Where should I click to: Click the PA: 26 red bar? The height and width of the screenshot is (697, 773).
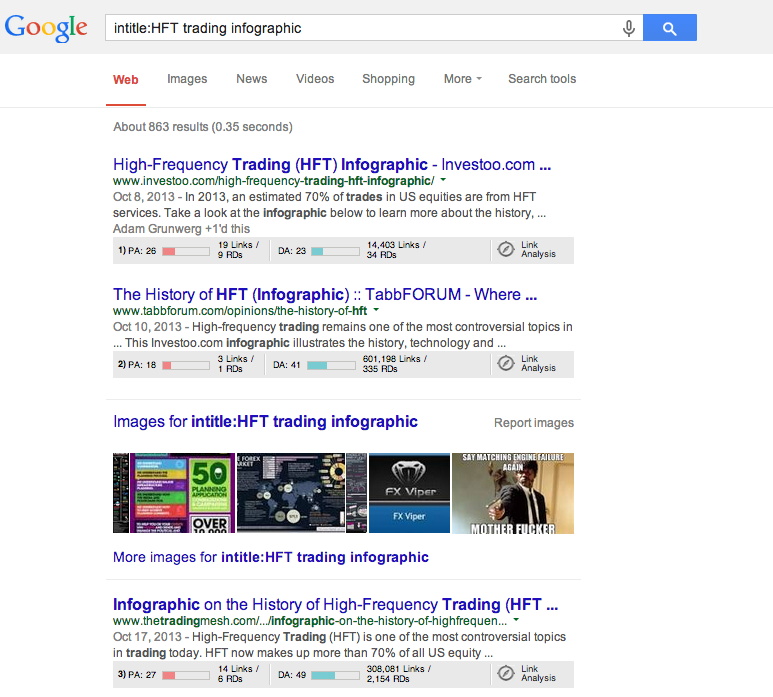[x=186, y=251]
